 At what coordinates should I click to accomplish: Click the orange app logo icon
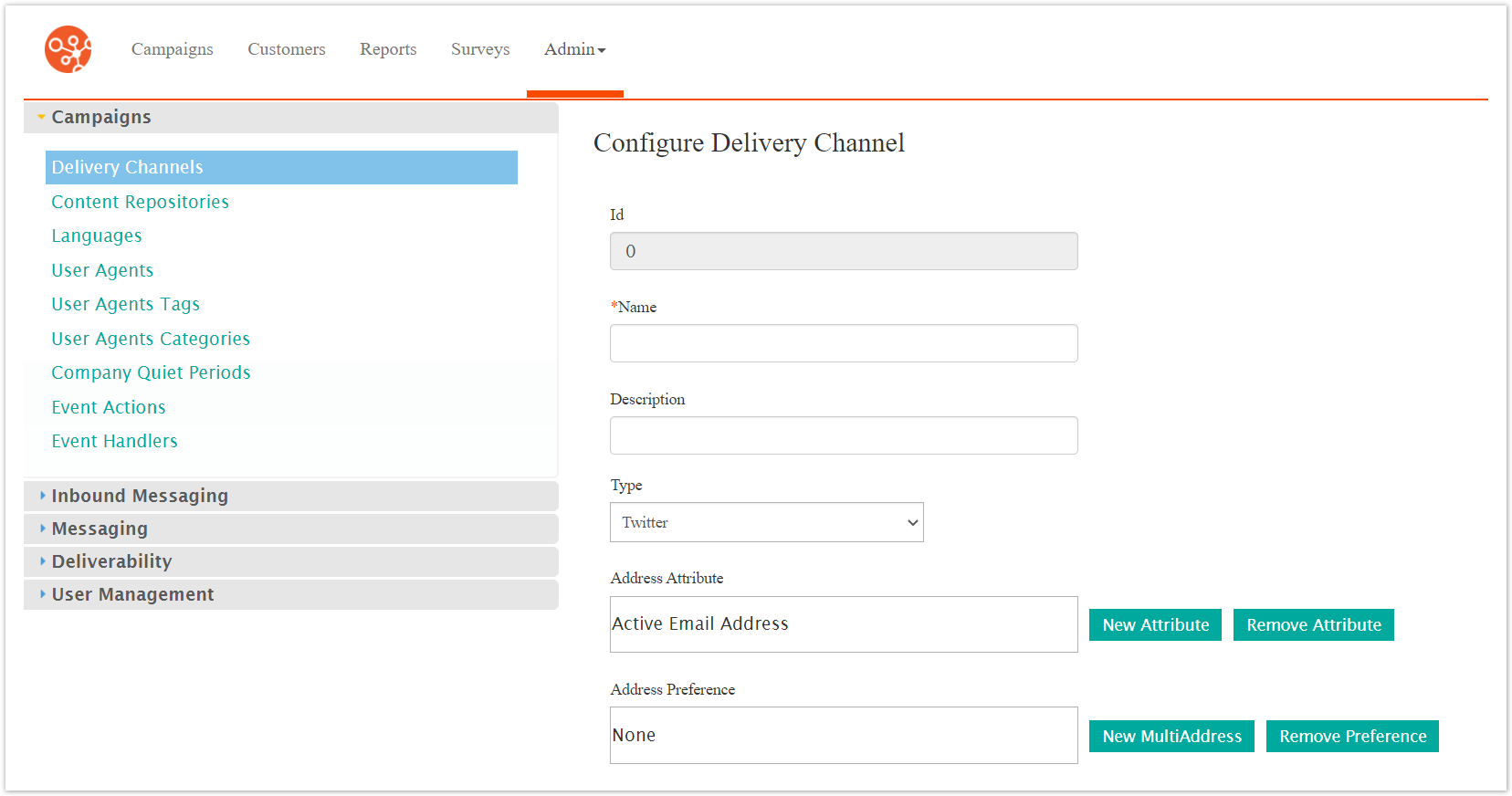tap(68, 49)
